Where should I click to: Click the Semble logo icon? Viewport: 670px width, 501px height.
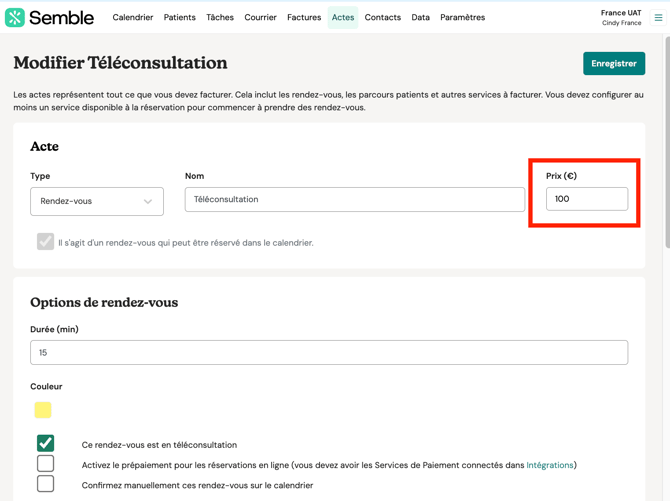pos(15,17)
